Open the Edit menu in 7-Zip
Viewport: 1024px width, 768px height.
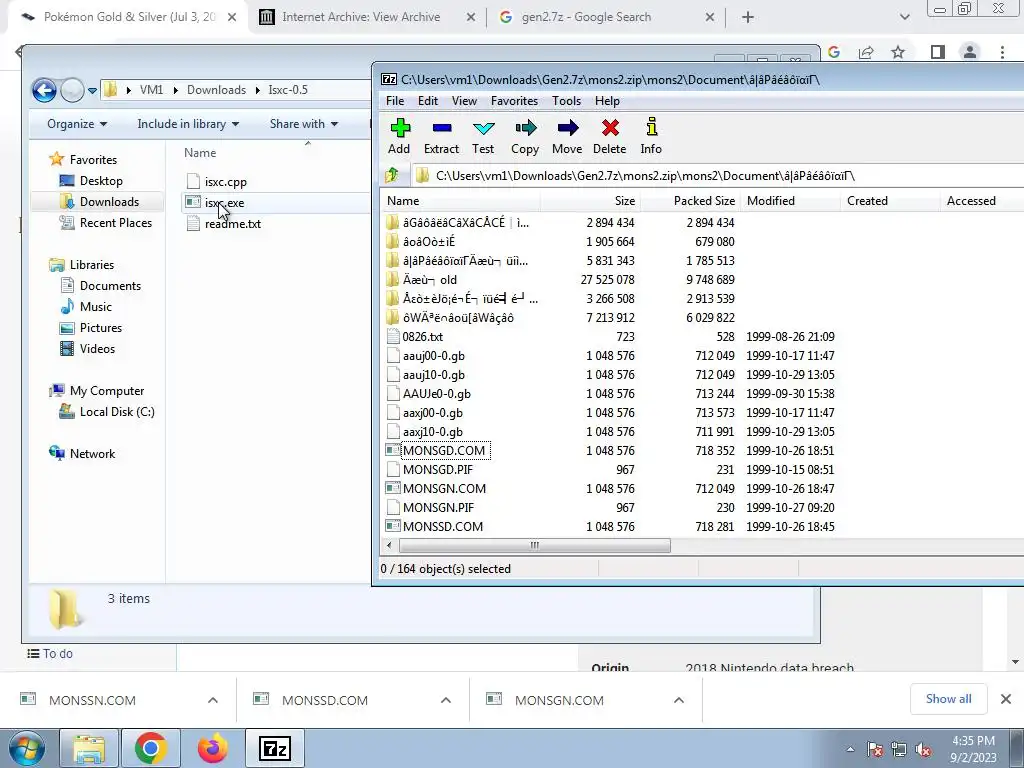(428, 101)
